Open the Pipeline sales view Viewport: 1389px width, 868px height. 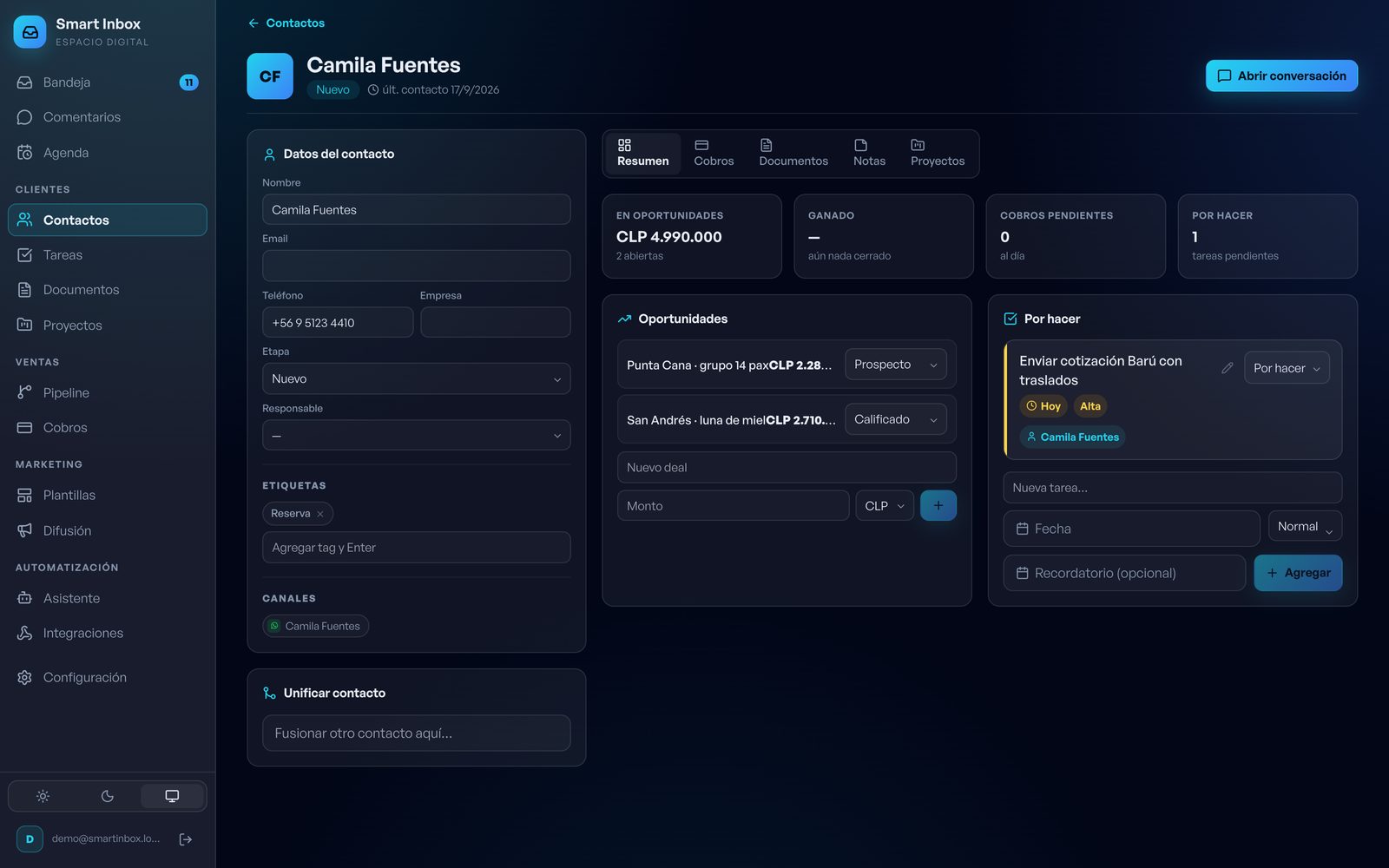(x=108, y=393)
